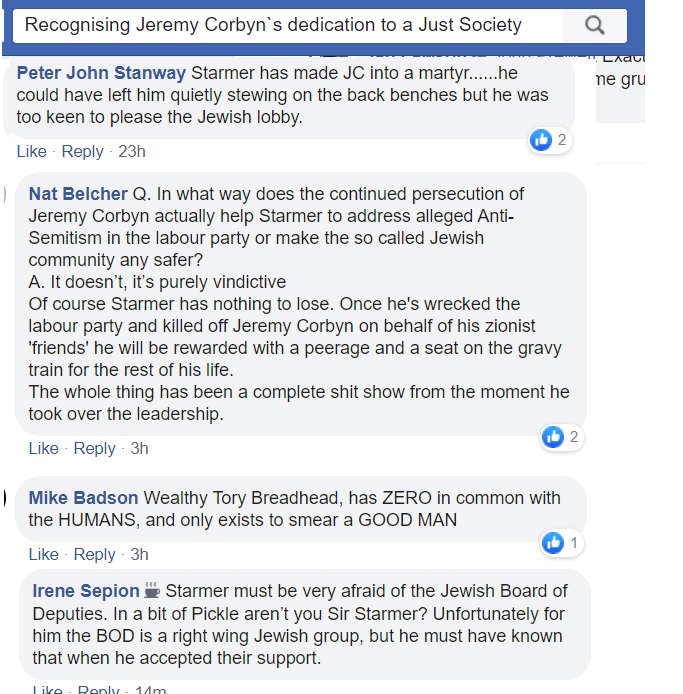
Task: Like Mike Badson's comment
Action: pos(43,554)
